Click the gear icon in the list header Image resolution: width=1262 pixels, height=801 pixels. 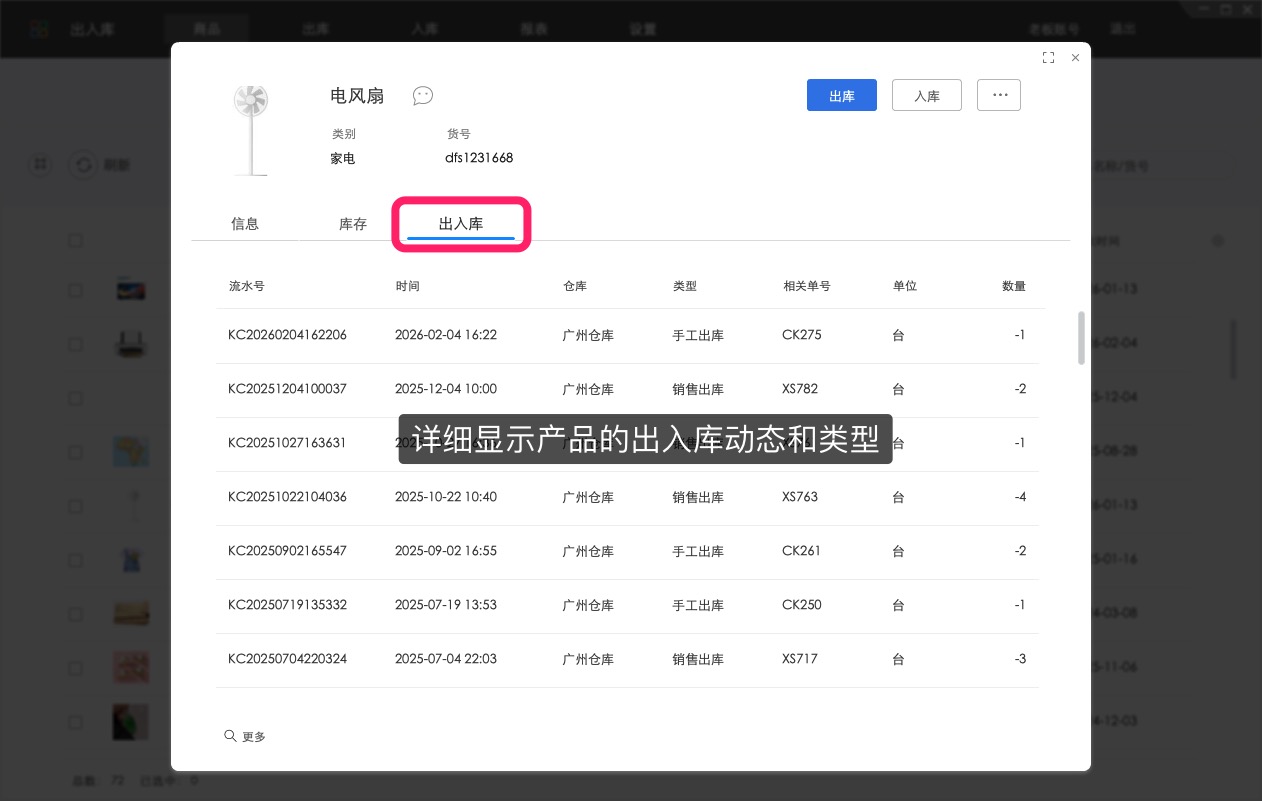(1218, 240)
